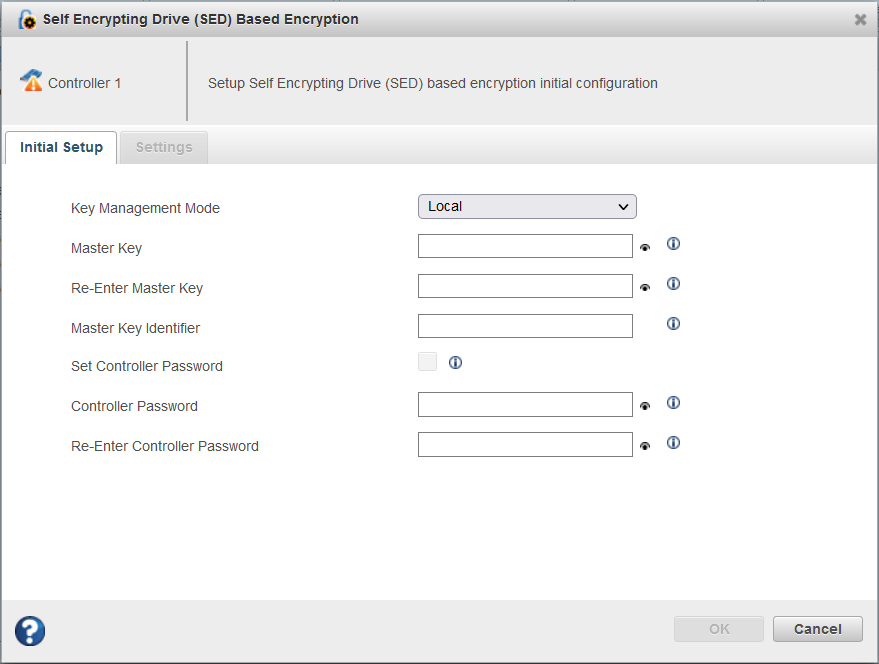Click the info icon beside Master Key Identifier
This screenshot has height=664, width=879.
pyautogui.click(x=673, y=323)
